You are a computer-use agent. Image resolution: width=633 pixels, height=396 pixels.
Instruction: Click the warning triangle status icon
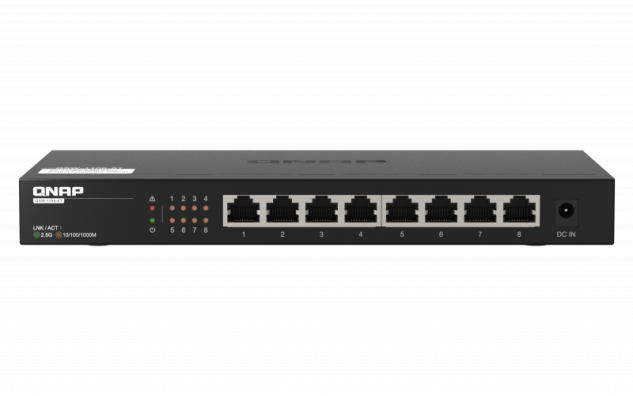tap(152, 199)
